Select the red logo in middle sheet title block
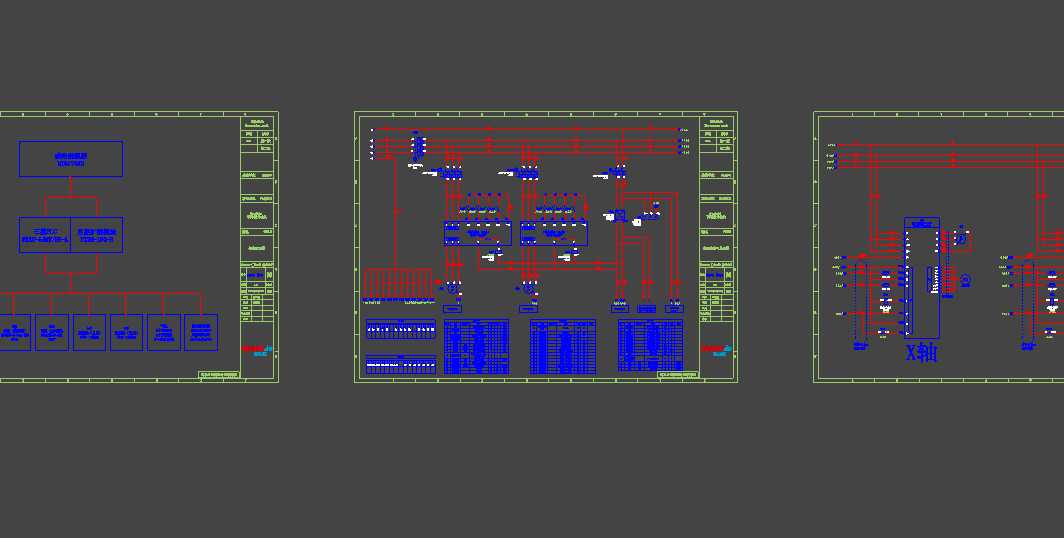This screenshot has width=1064, height=538. (x=712, y=349)
